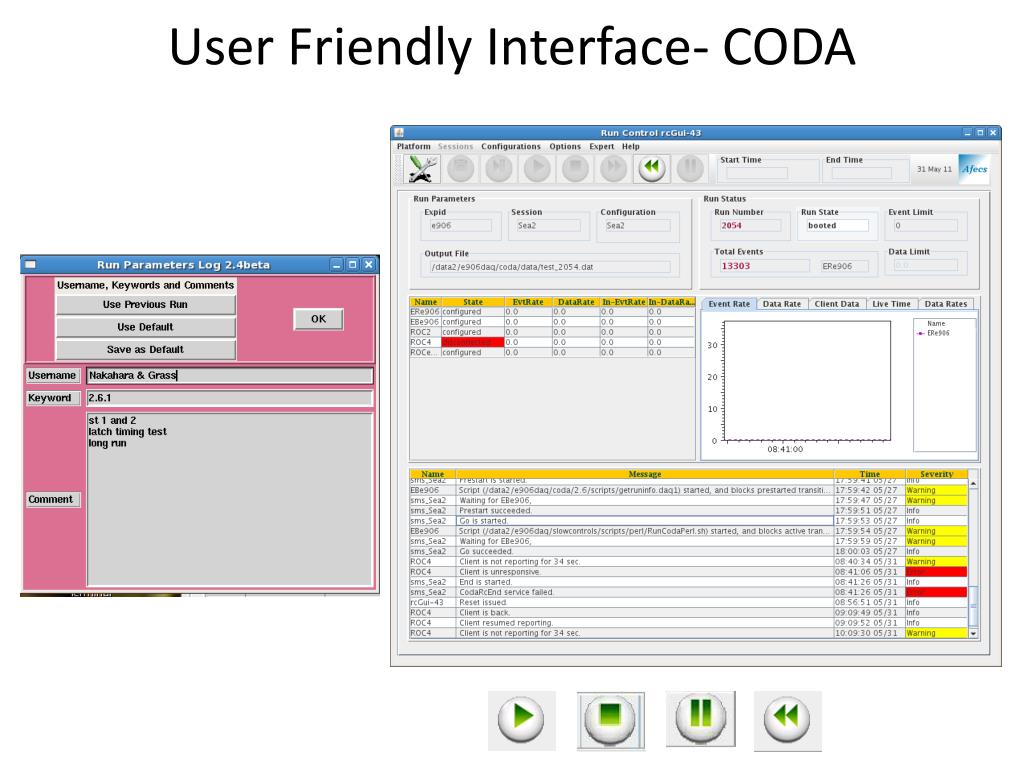The width and height of the screenshot is (1024, 768).
Task: Open the Options menu
Action: [x=565, y=146]
